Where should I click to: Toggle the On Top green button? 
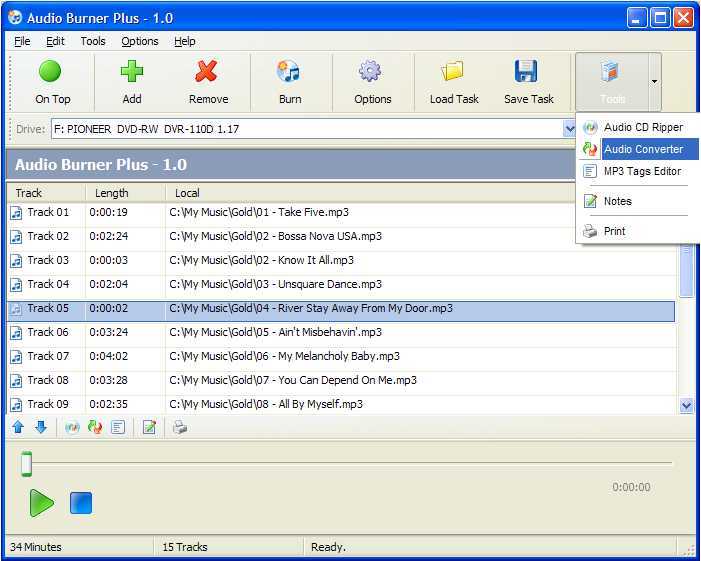coord(50,72)
